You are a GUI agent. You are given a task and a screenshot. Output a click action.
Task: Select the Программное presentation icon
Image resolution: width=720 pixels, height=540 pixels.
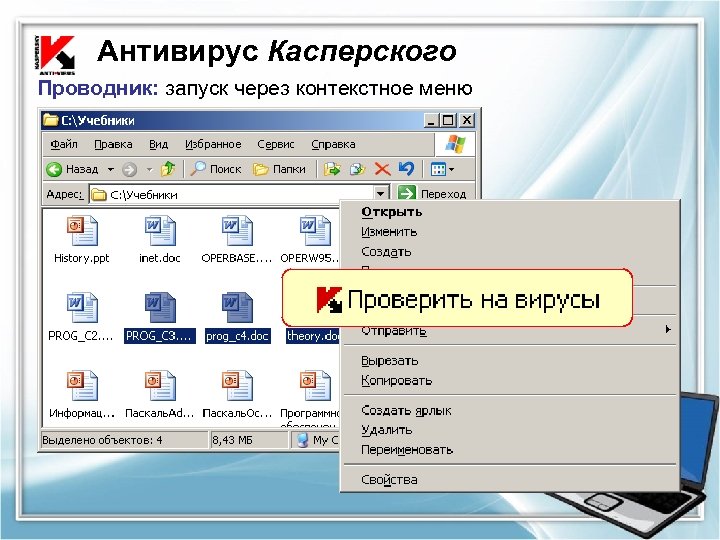pos(315,386)
